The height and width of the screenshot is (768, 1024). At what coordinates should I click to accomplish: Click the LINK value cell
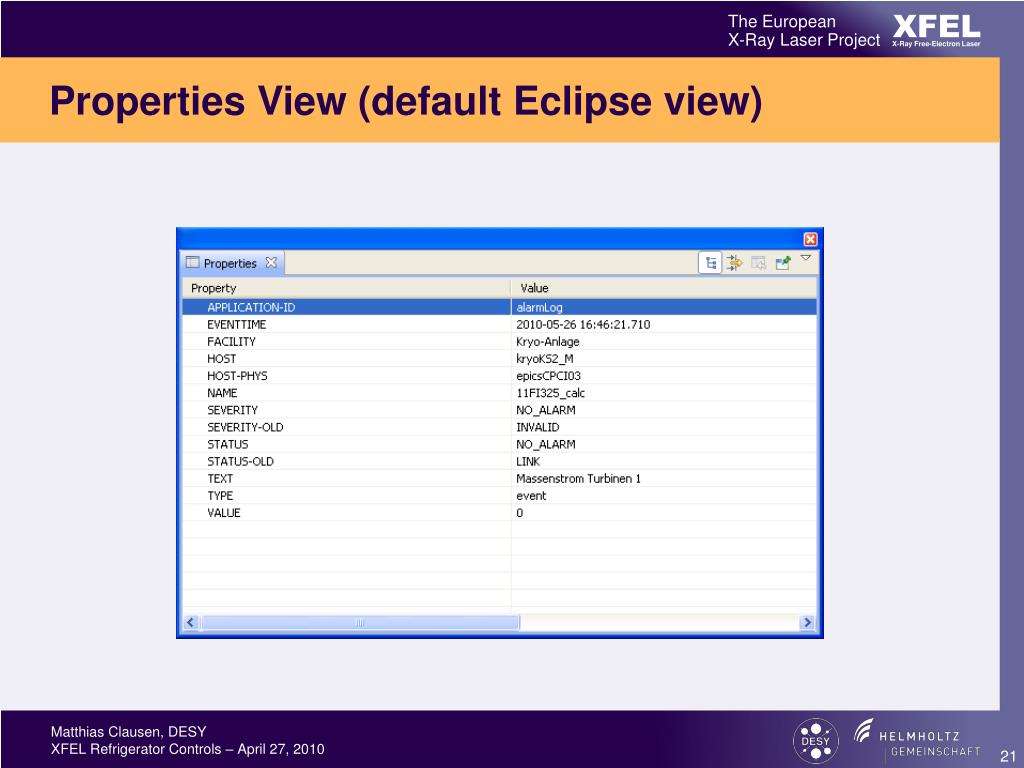[664, 461]
